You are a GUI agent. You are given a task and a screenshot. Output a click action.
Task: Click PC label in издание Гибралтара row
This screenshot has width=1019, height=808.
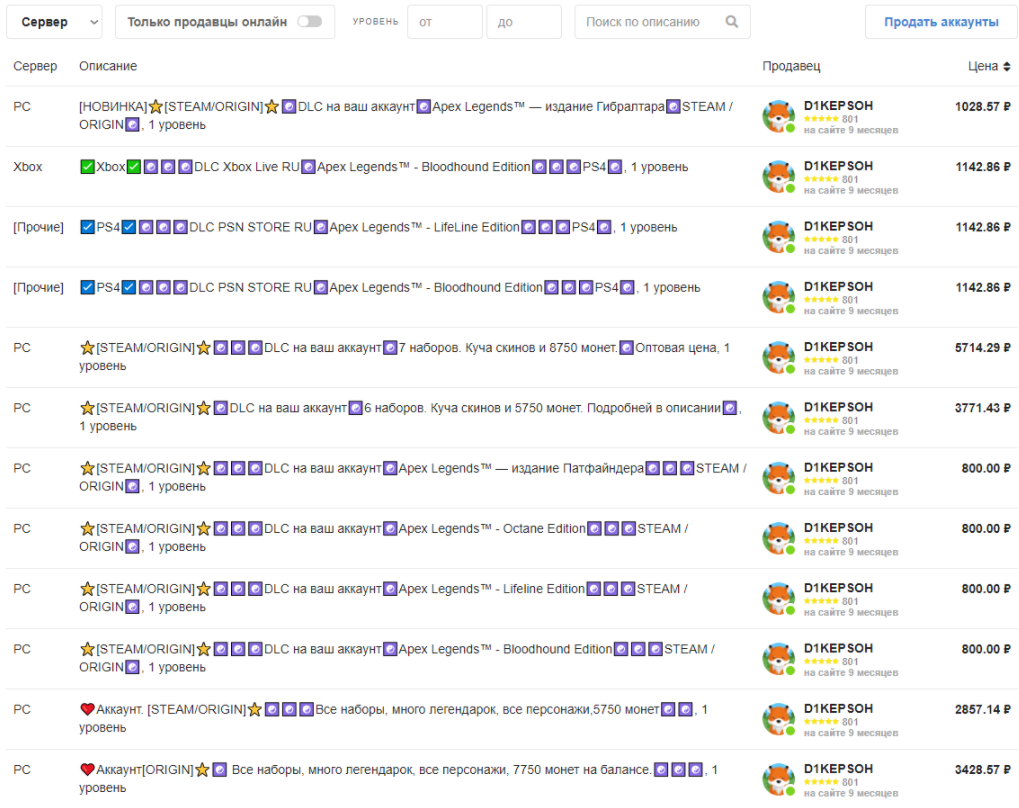click(x=21, y=107)
